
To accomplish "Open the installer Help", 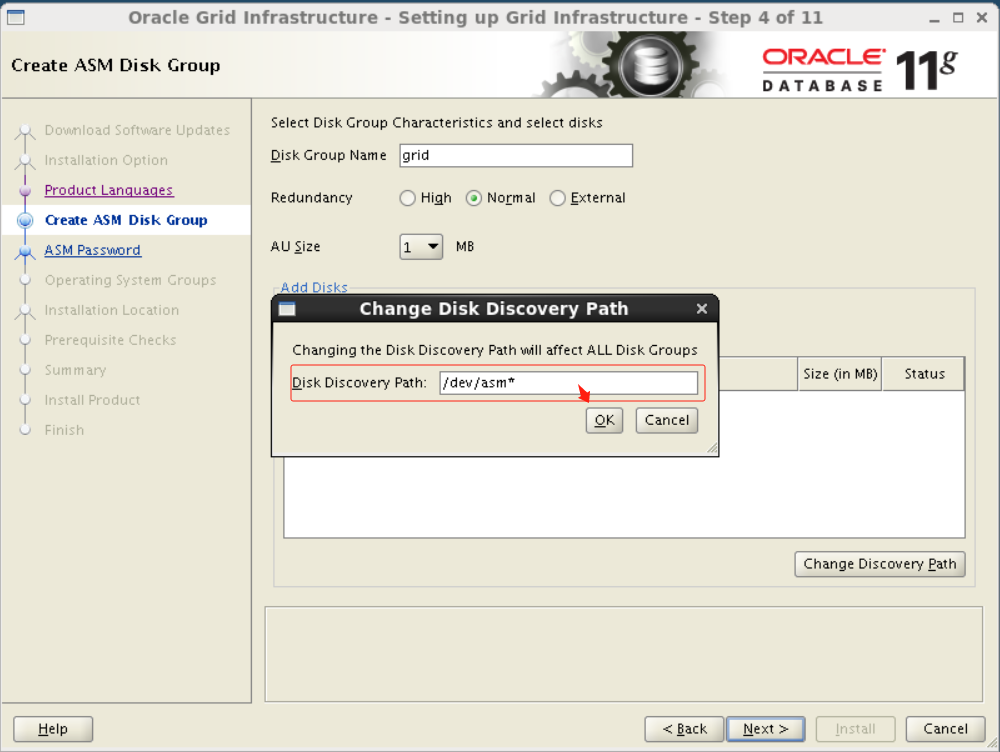I will (52, 729).
